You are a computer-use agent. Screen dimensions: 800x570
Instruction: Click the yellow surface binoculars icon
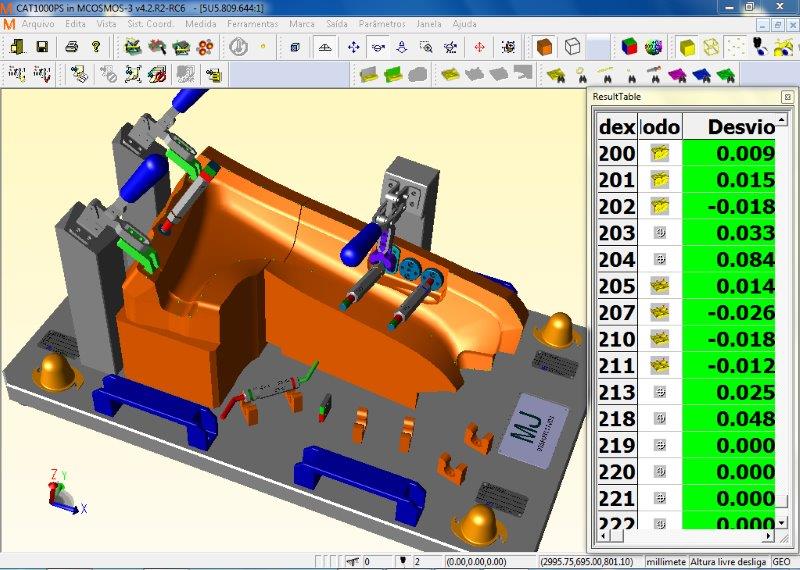(556, 76)
